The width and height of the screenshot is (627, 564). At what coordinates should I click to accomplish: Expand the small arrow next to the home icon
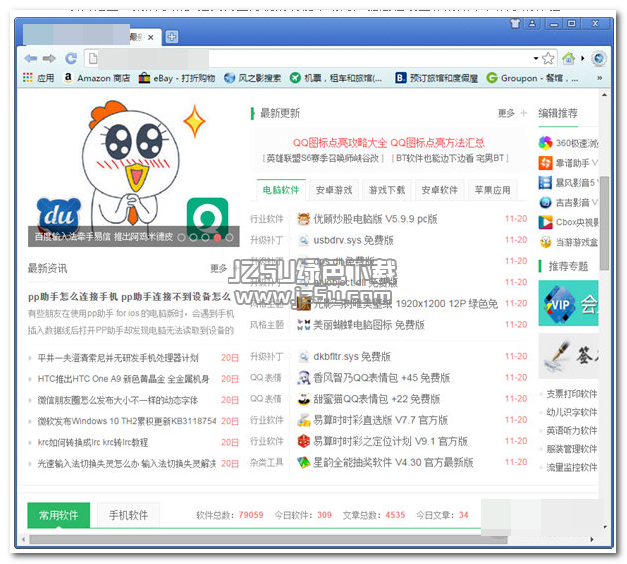click(x=582, y=58)
